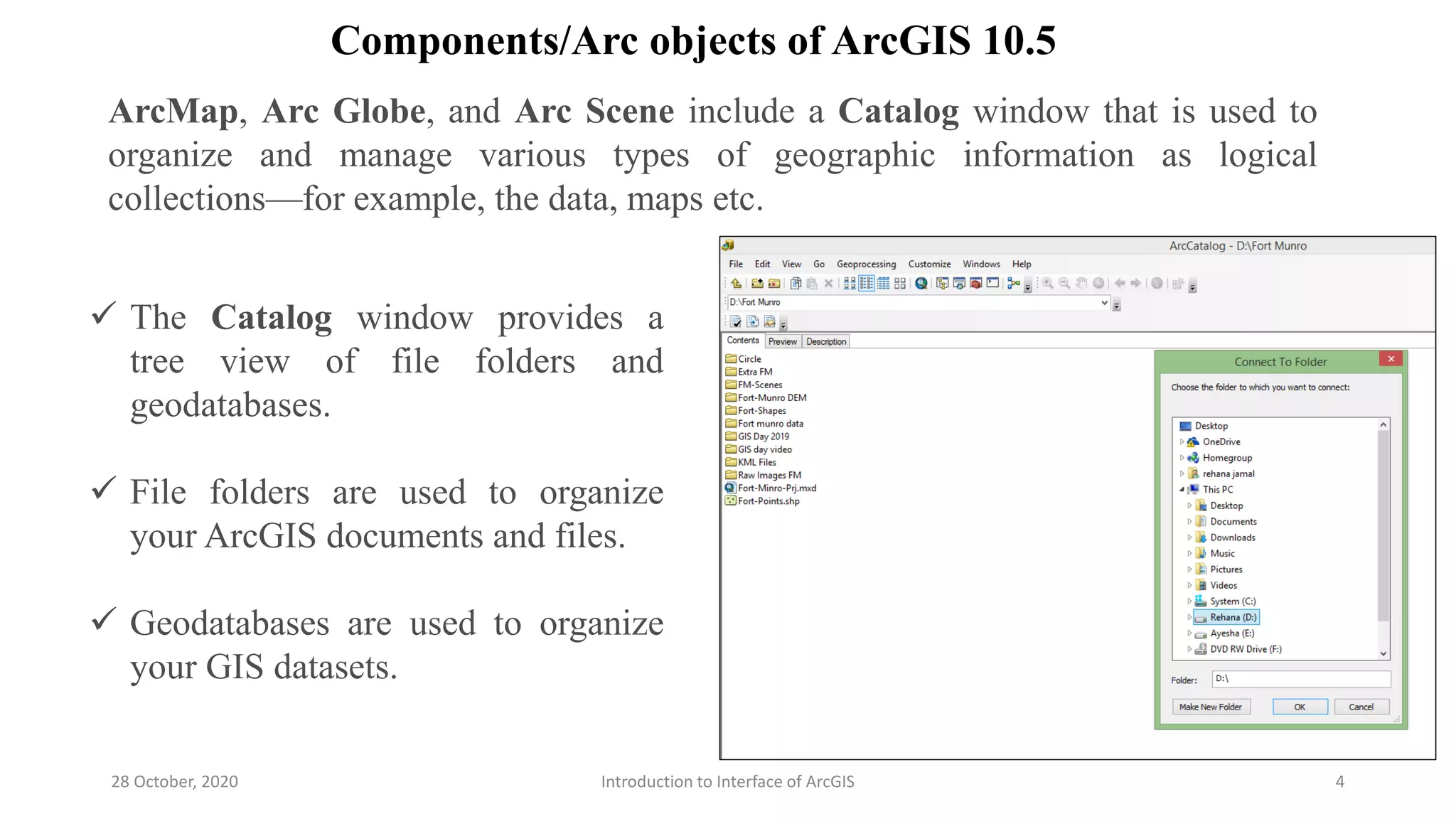The image size is (1456, 819).
Task: Select the Fort-Points.shp shapefile
Action: (762, 501)
